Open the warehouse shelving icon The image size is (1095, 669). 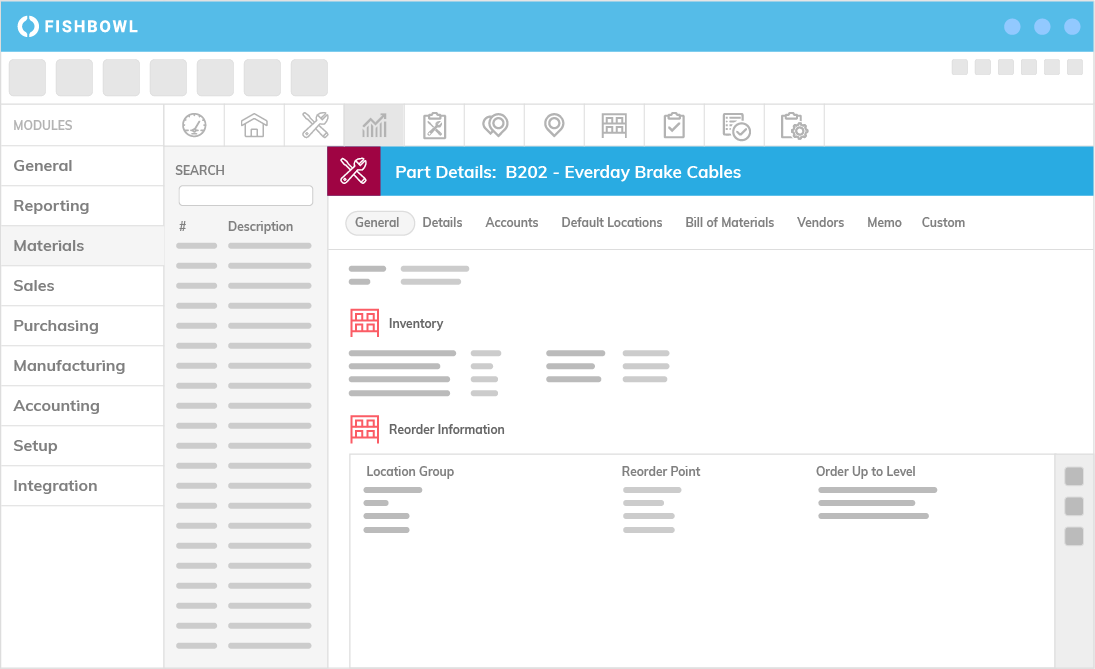coord(614,125)
